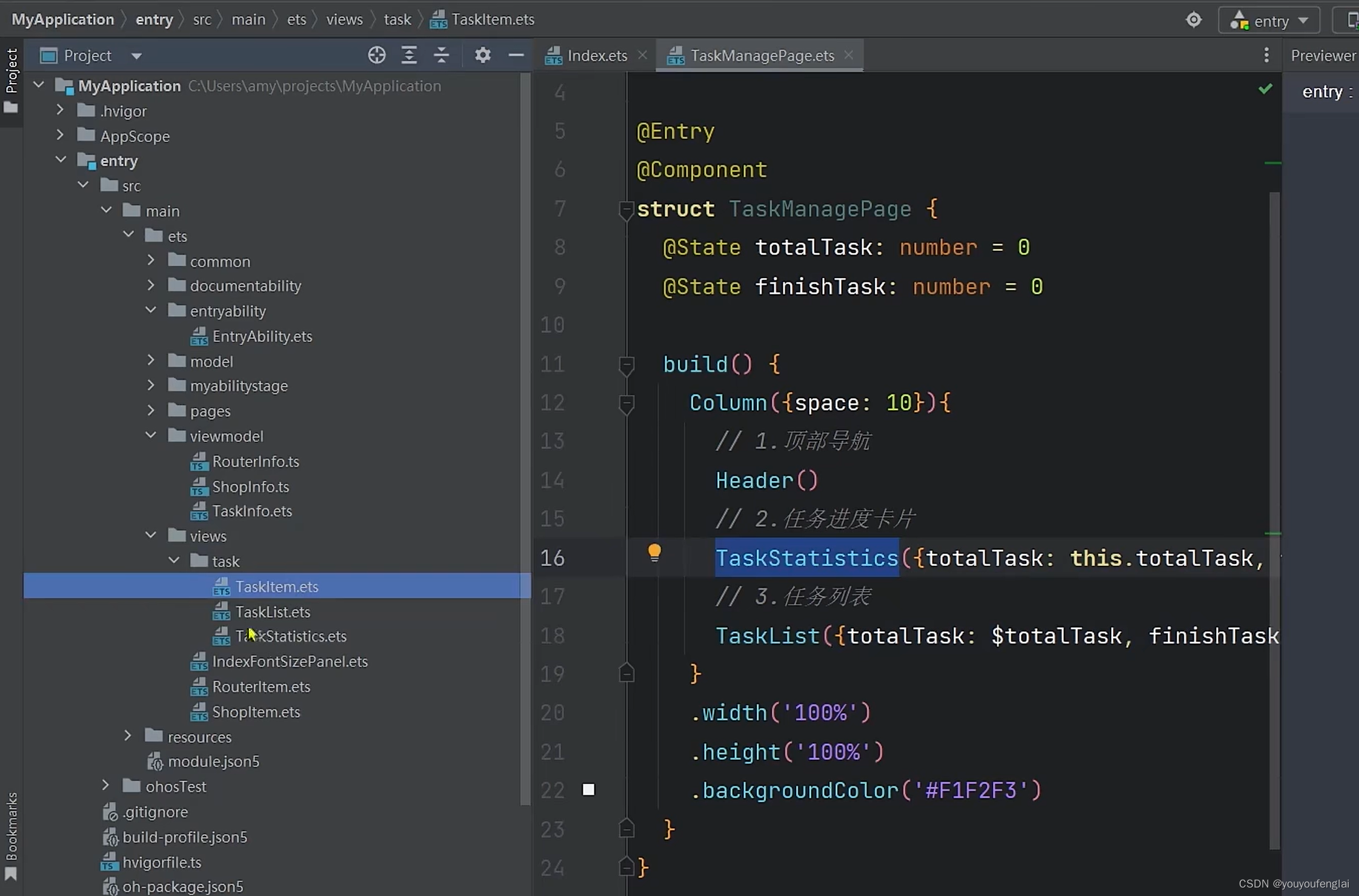Hide the Project panel with minus icon

click(x=516, y=55)
